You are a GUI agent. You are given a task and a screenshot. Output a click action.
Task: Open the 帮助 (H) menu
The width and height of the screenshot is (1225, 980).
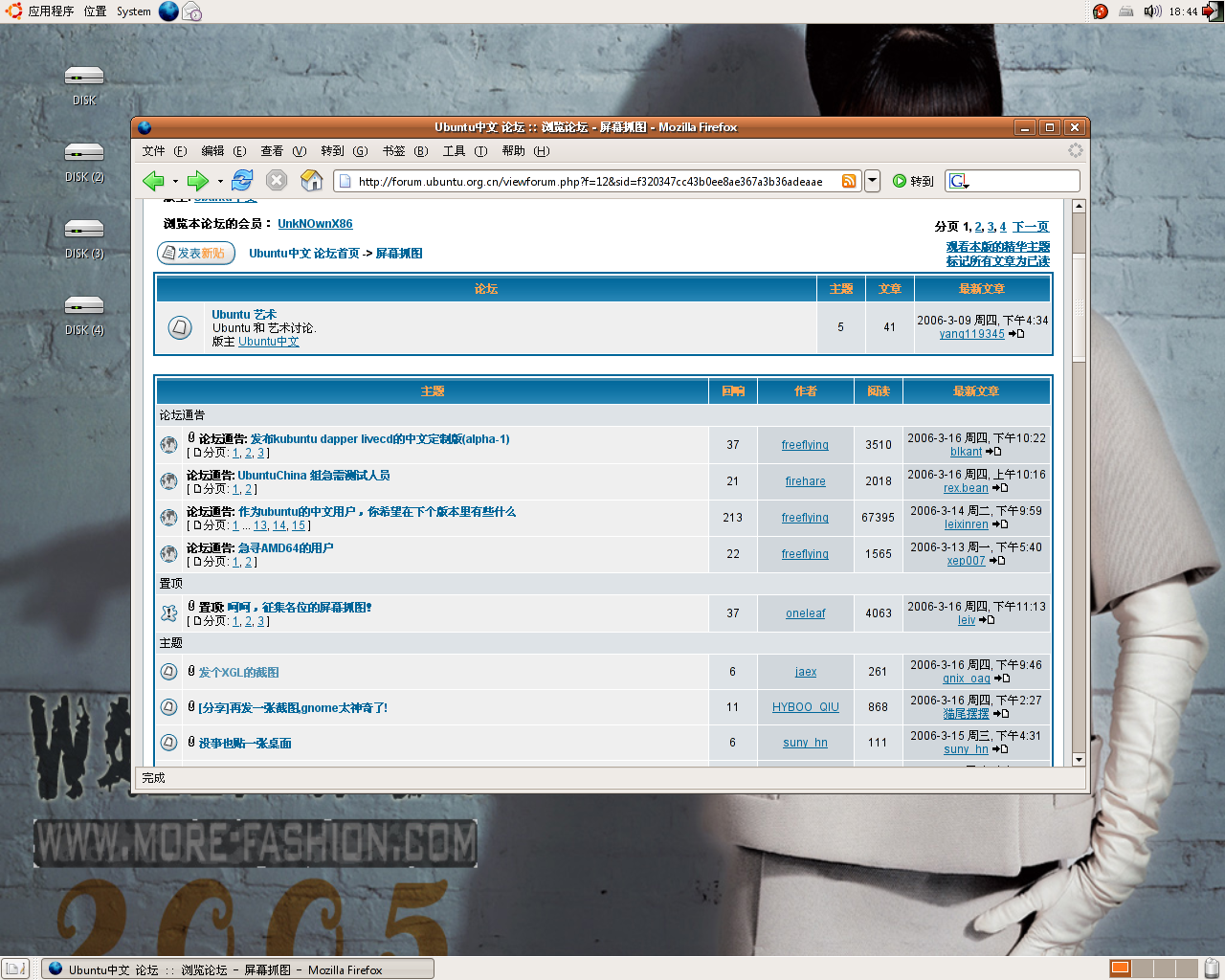[x=525, y=151]
